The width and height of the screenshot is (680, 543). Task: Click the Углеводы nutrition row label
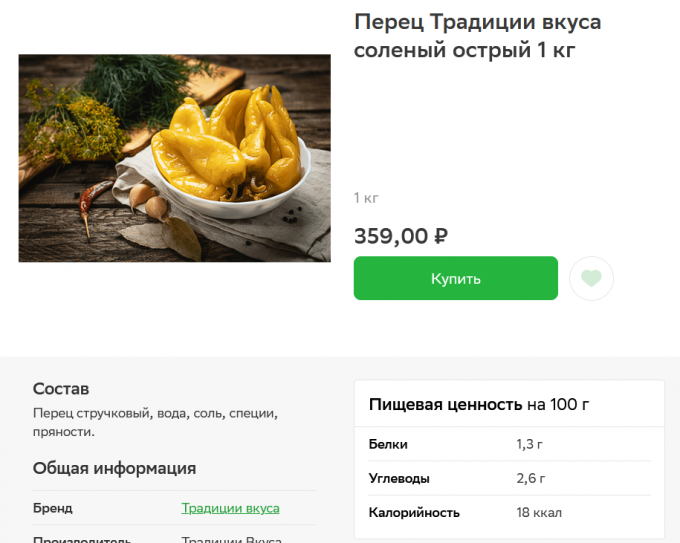point(399,478)
